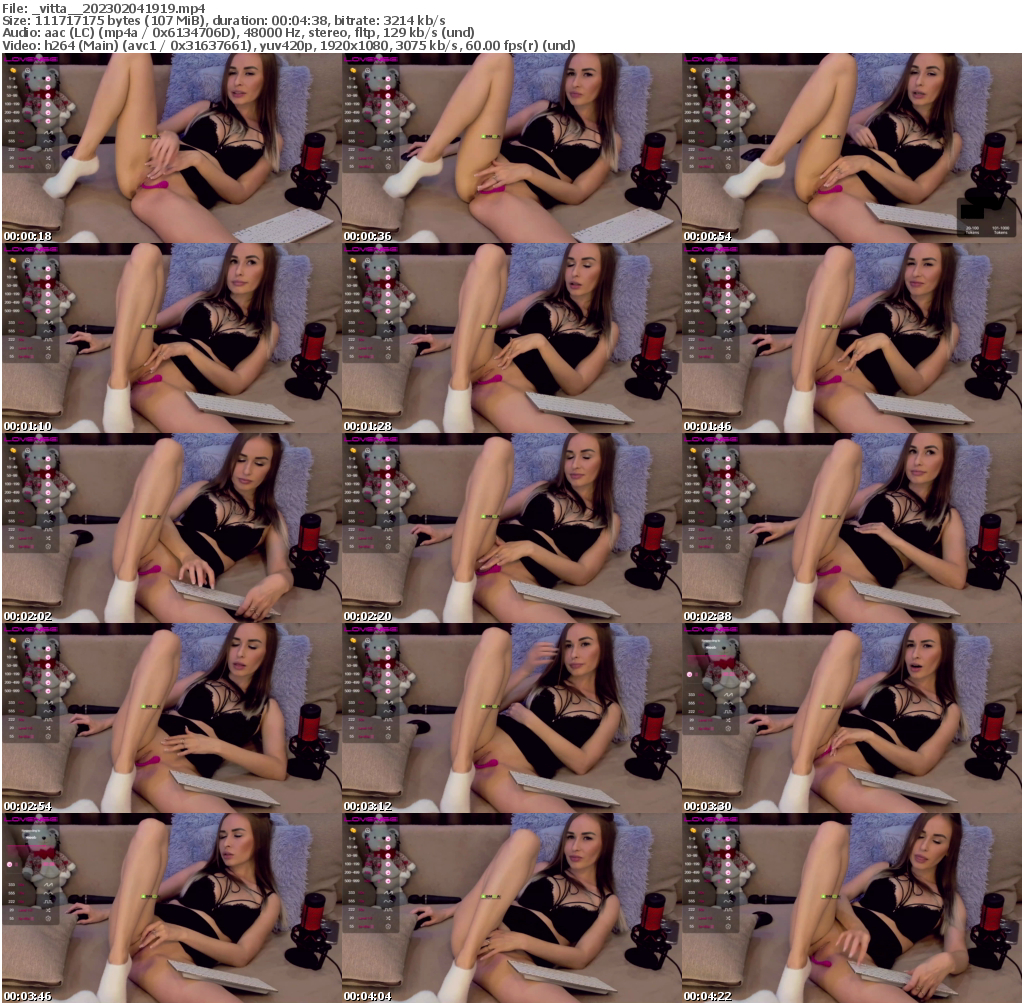Select the gold coin token icon
This screenshot has width=1024, height=1003.
13,71
